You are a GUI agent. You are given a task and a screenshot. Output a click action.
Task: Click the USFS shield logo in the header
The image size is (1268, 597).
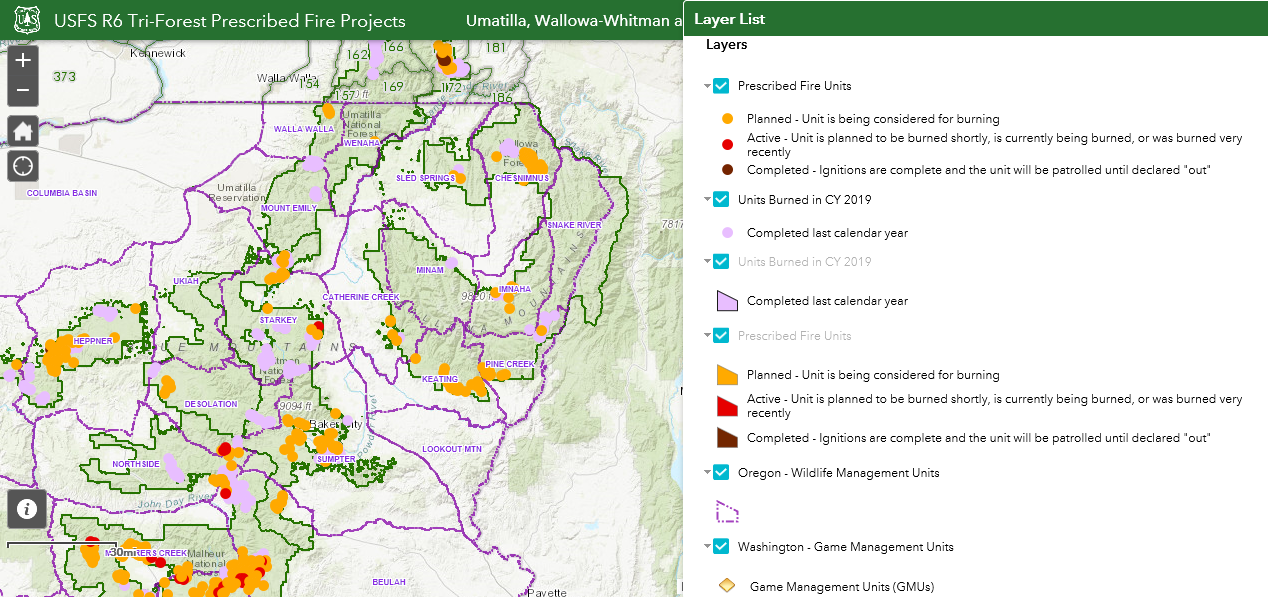point(26,19)
